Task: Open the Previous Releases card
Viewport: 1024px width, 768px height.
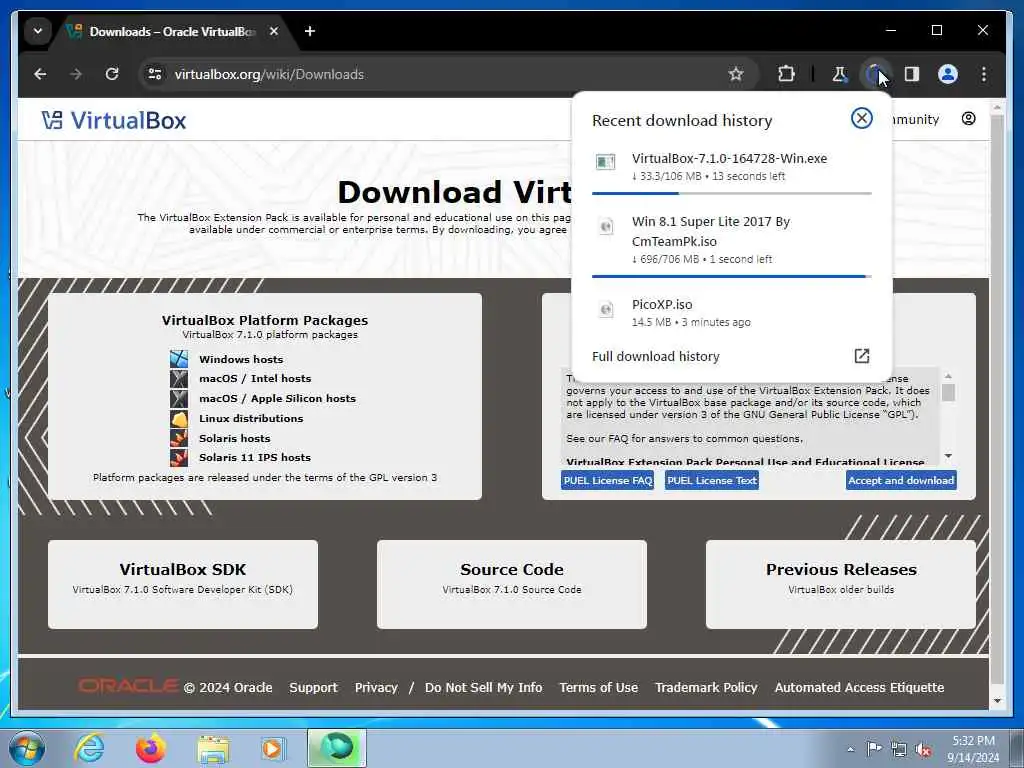Action: (841, 584)
